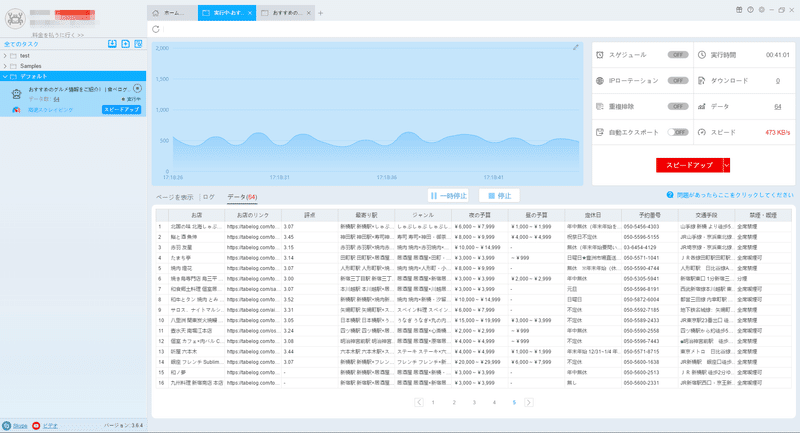Click the refresh icon below the tabs

(x=156, y=29)
